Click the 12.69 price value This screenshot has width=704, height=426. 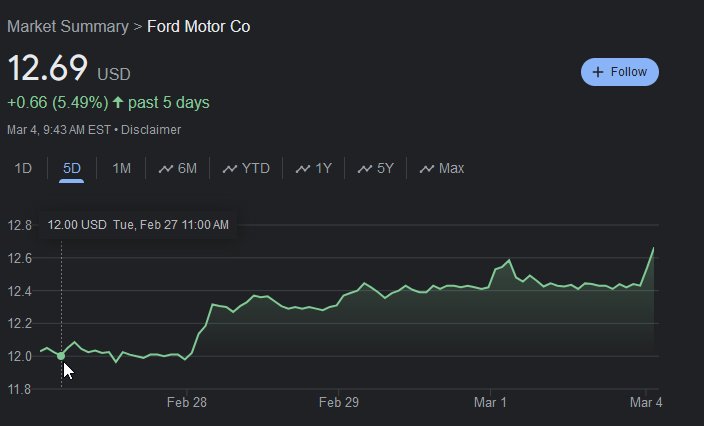(x=48, y=68)
